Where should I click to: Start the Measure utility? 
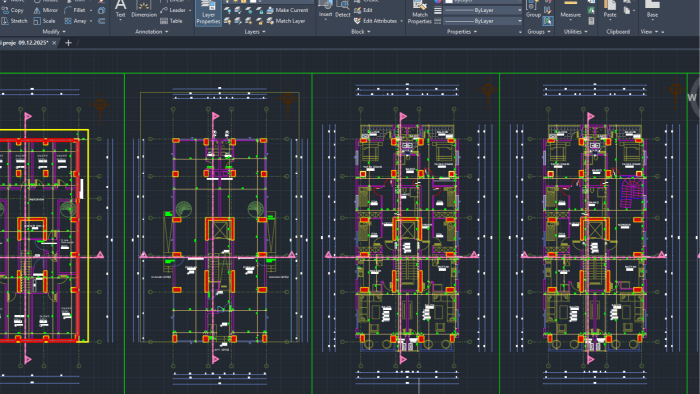pyautogui.click(x=571, y=10)
